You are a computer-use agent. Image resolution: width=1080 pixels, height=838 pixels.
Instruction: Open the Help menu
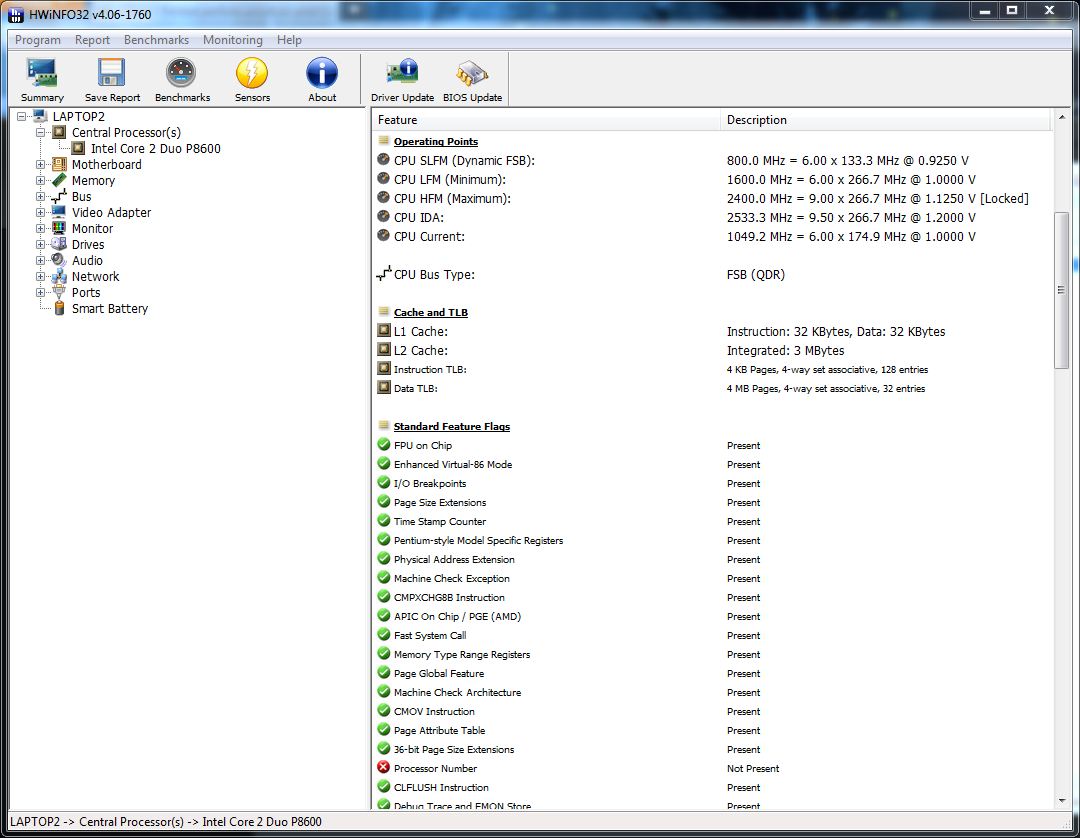tap(289, 40)
